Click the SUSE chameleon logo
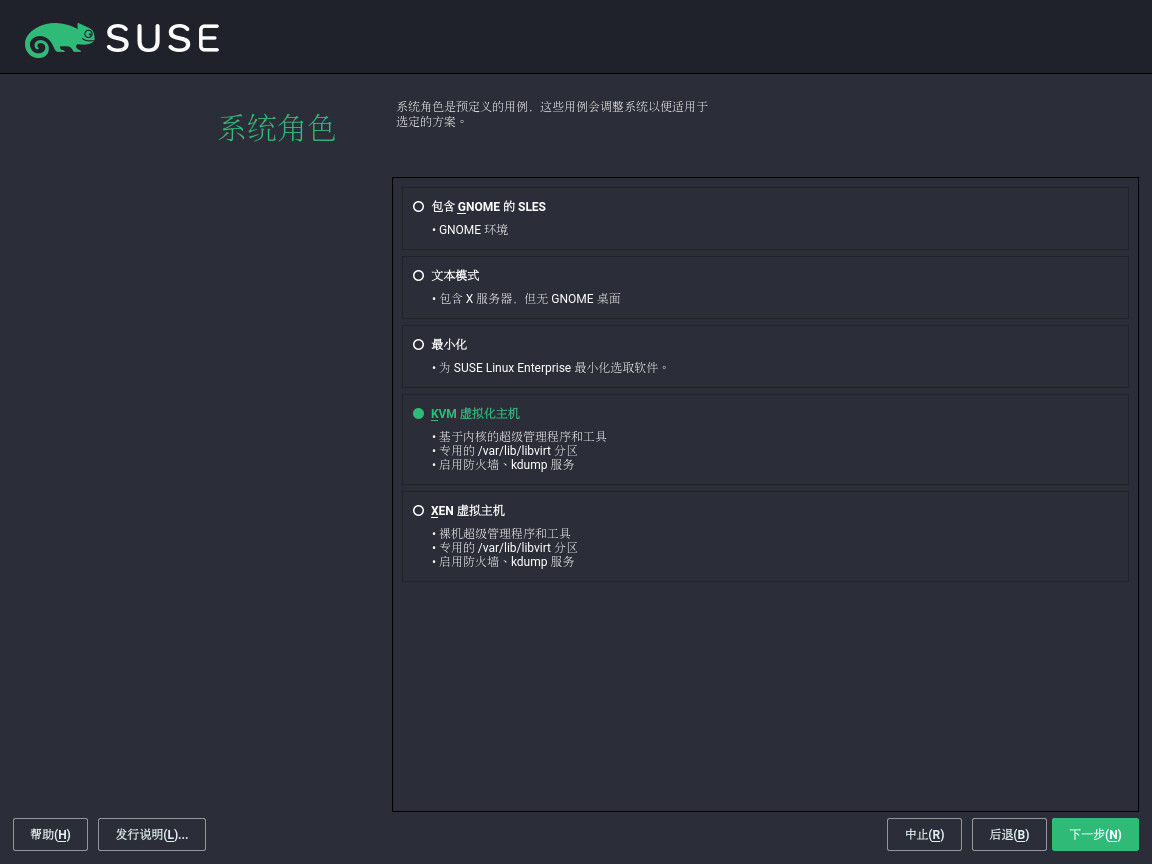 point(60,39)
